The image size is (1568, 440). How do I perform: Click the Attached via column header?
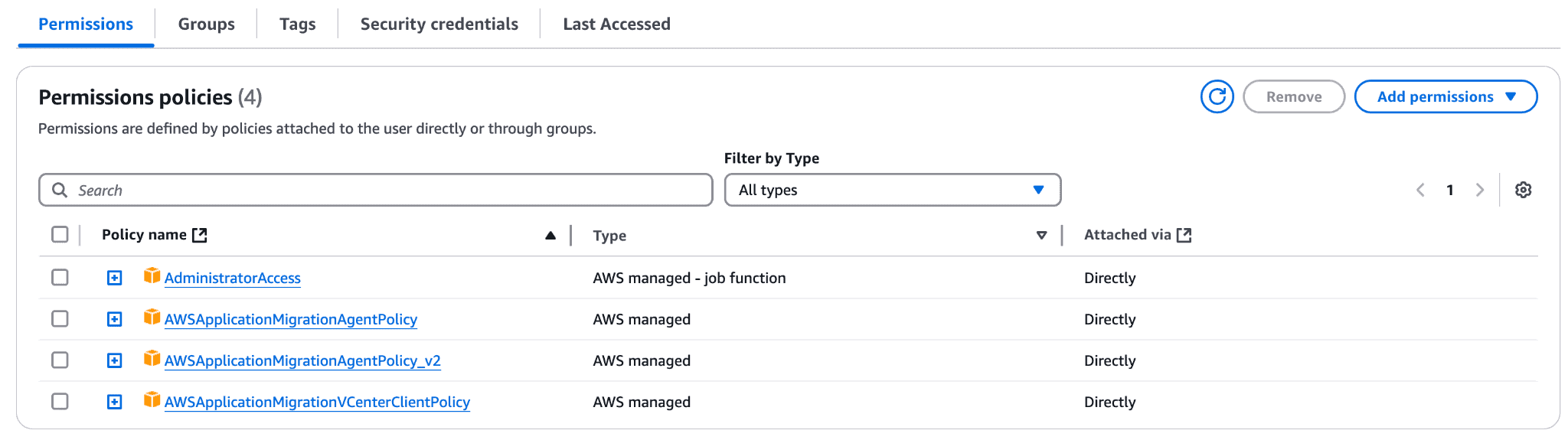pos(1128,235)
